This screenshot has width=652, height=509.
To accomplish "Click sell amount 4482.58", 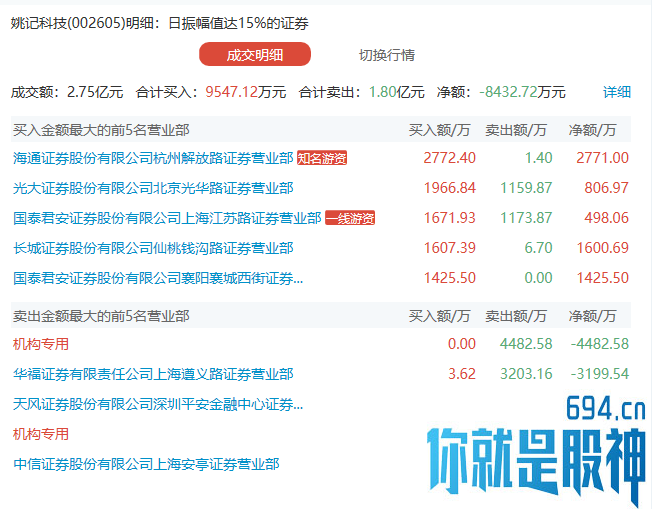I will [526, 344].
